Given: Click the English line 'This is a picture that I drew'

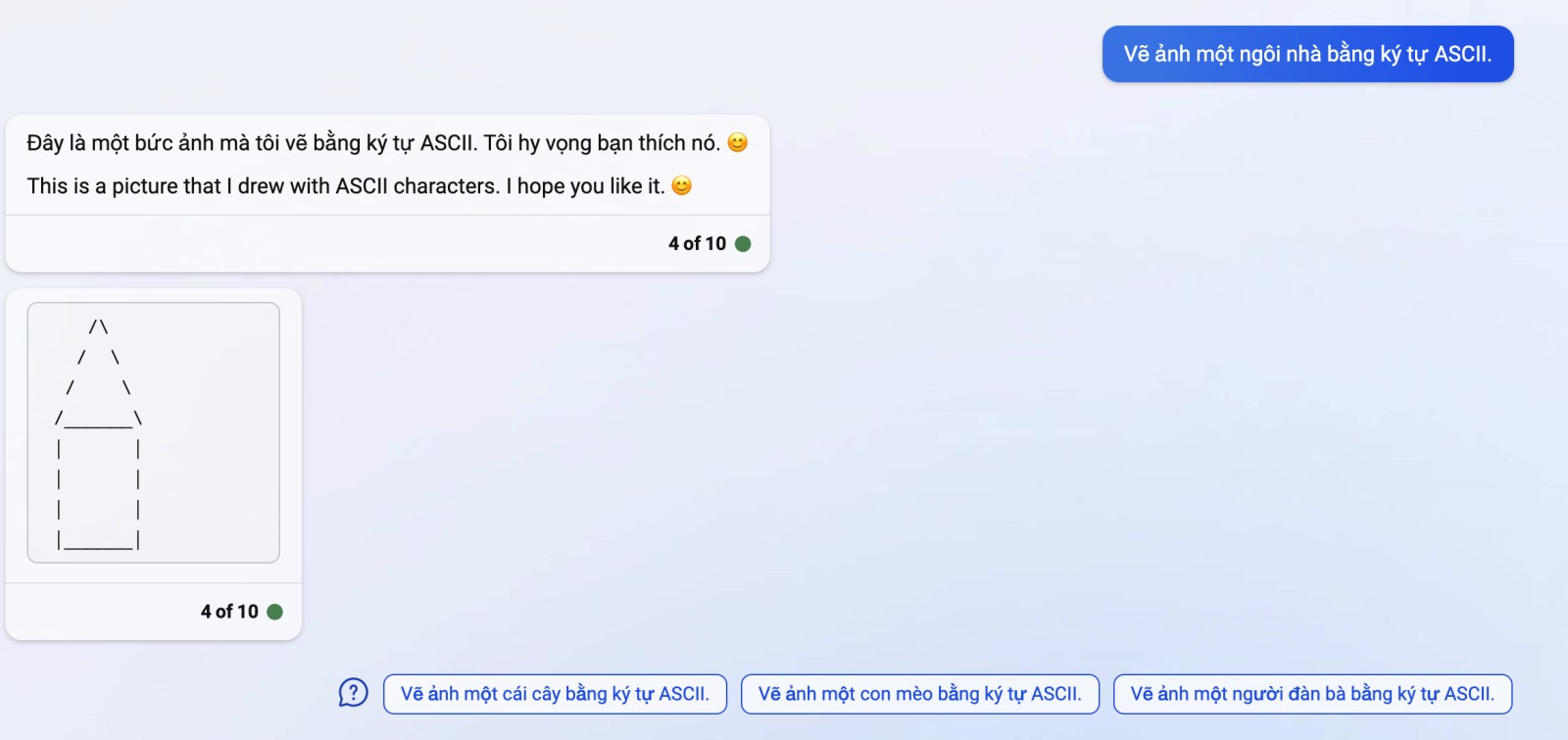Looking at the screenshot, I should coord(359,185).
